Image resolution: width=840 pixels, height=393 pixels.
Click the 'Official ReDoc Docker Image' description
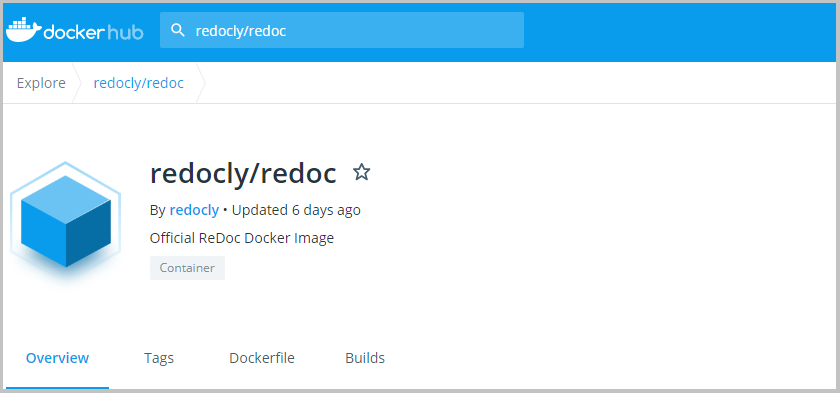coord(242,238)
